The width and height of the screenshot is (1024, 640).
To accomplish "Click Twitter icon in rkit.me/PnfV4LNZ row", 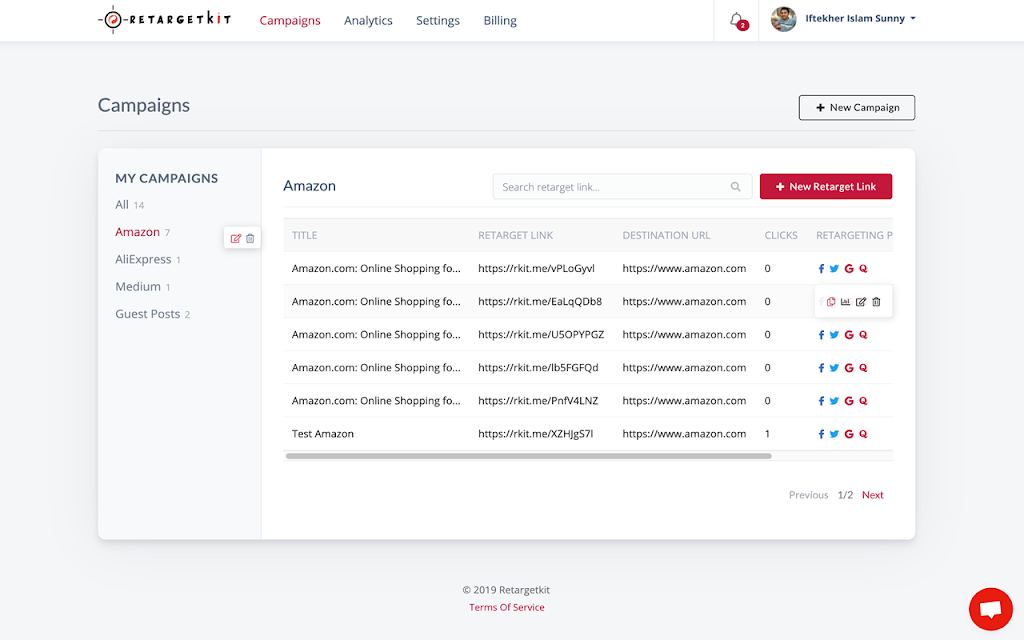I will 834,401.
